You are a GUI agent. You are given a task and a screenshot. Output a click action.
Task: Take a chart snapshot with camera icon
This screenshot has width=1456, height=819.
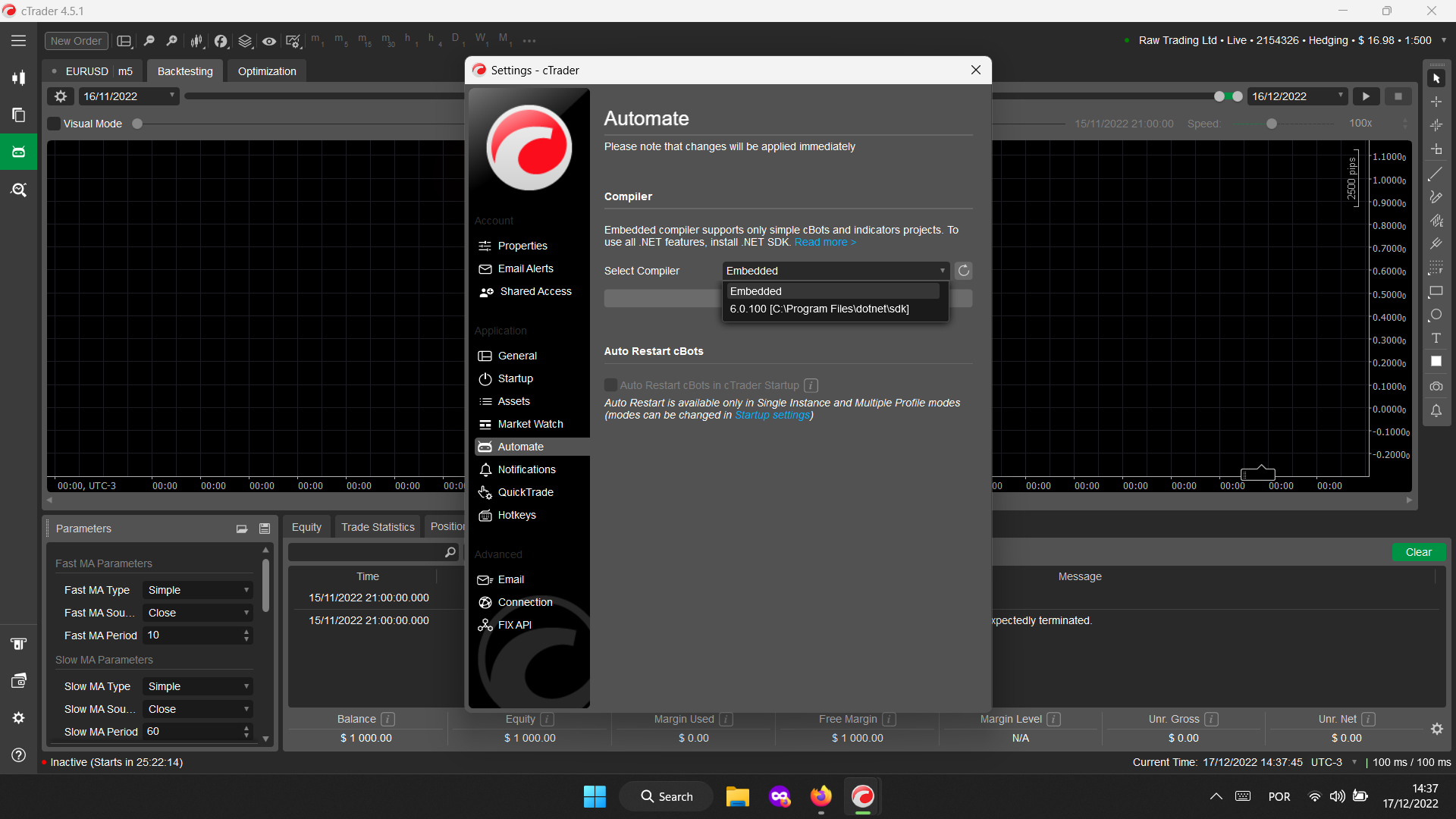click(x=1436, y=387)
